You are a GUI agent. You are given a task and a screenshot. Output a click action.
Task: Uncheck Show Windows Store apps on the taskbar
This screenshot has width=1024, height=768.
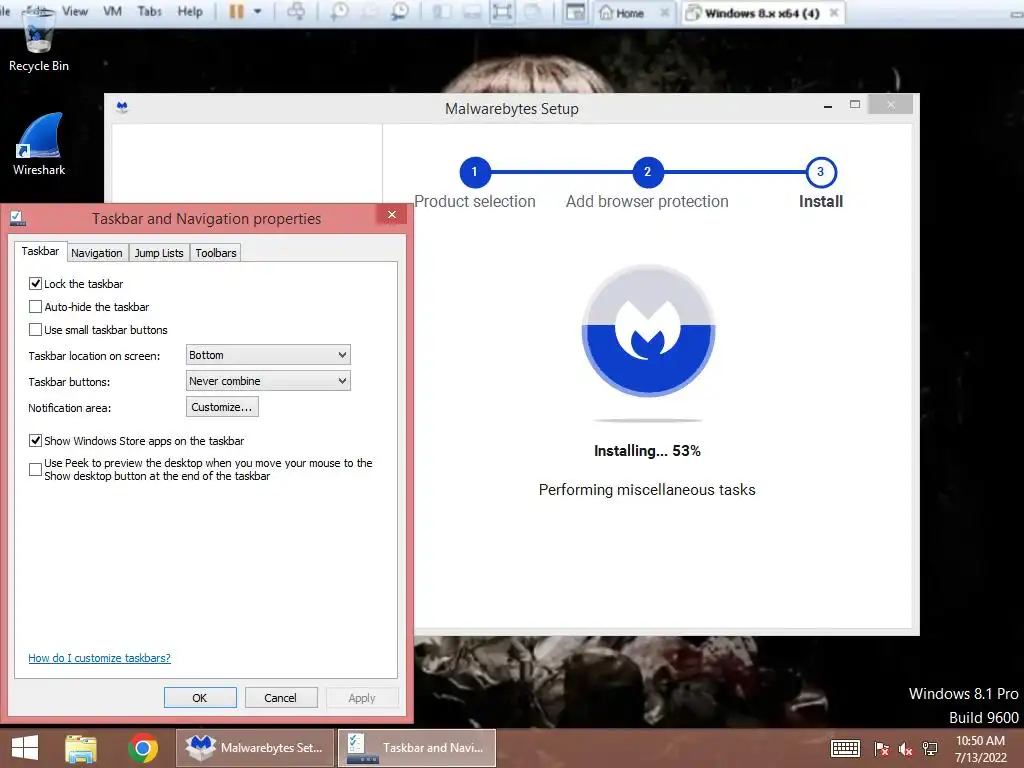click(x=35, y=441)
